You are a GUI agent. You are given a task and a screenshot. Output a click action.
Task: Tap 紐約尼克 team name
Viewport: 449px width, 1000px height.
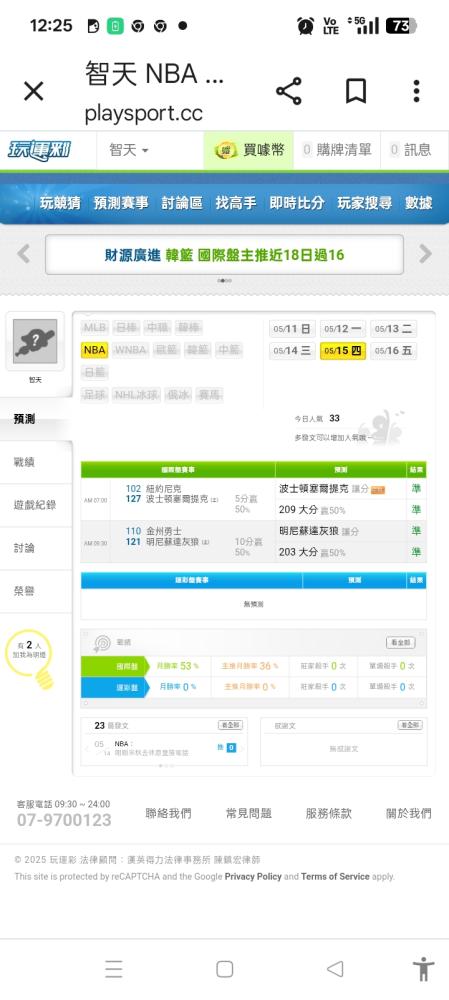pos(163,489)
